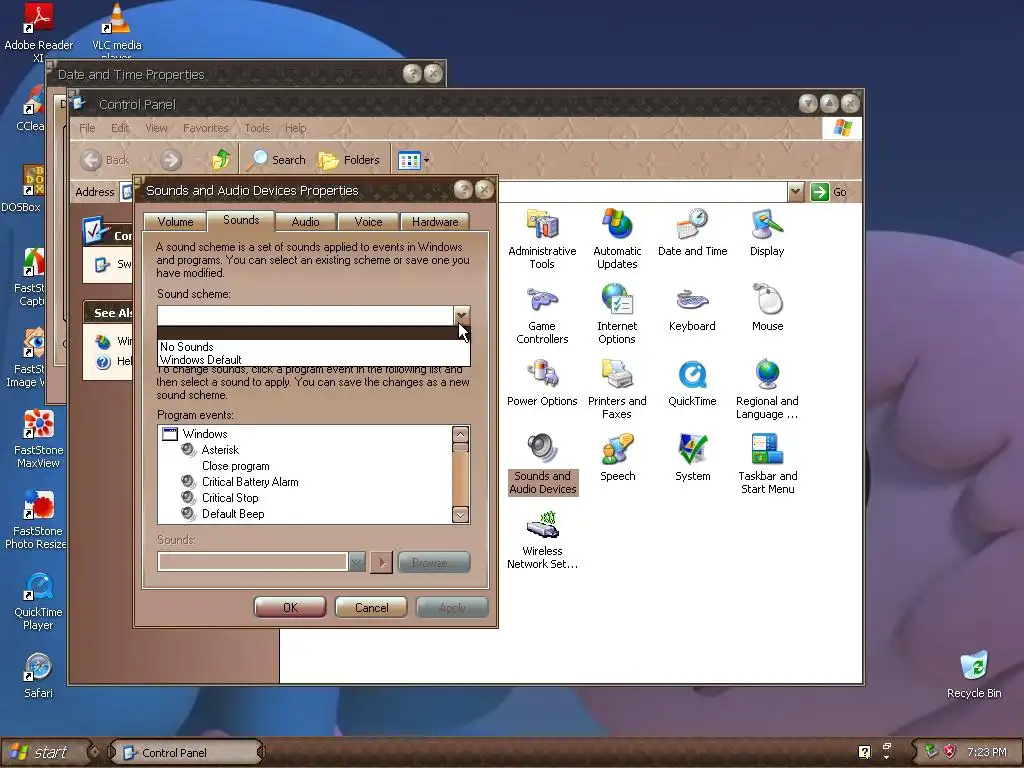Open System properties icon
Screen dimensions: 1024x768
tap(692, 458)
